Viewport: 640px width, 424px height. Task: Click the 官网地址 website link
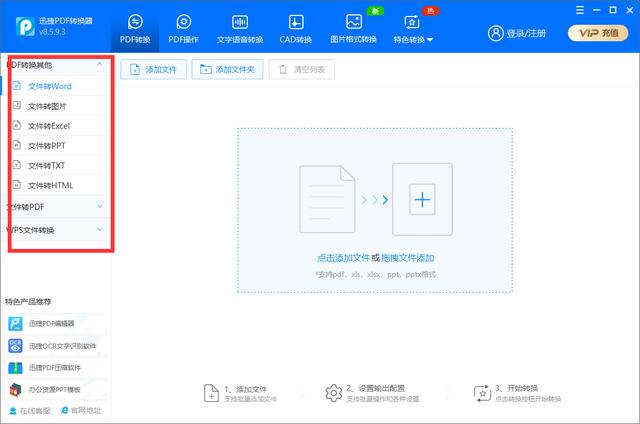tap(81, 411)
